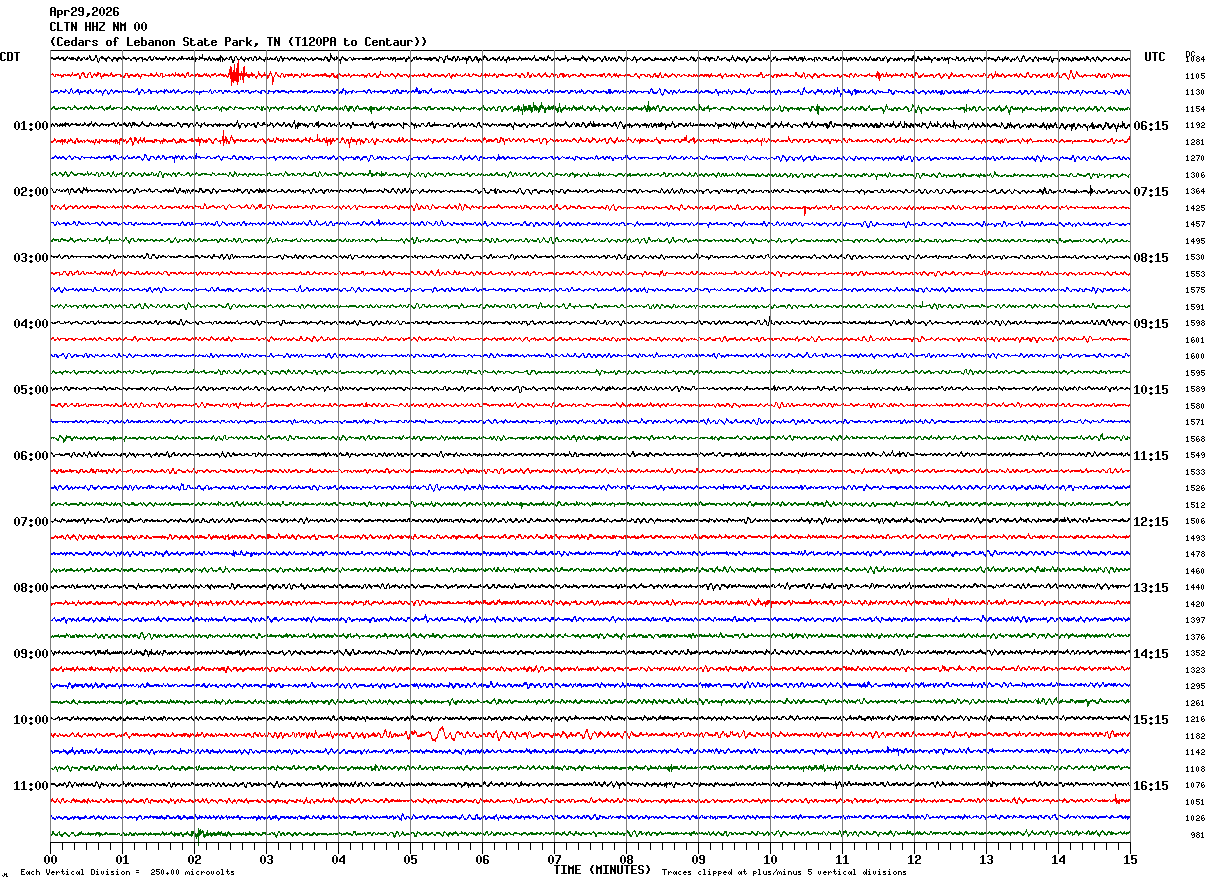Click the Each Vertical Division microvolts note
Image resolution: width=1210 pixels, height=886 pixels.
[127, 873]
